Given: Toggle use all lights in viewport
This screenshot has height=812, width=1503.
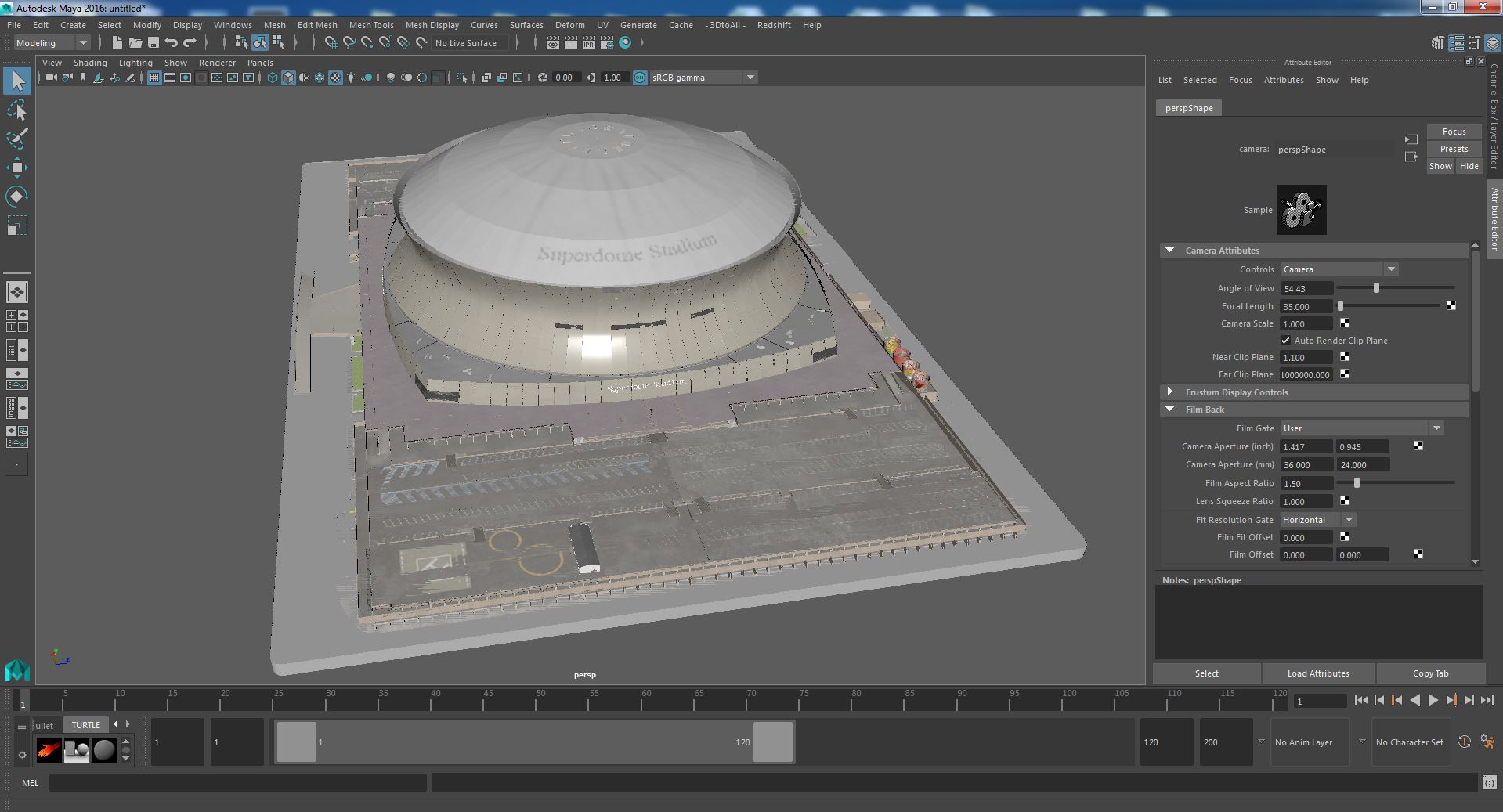Looking at the screenshot, I should [x=351, y=78].
